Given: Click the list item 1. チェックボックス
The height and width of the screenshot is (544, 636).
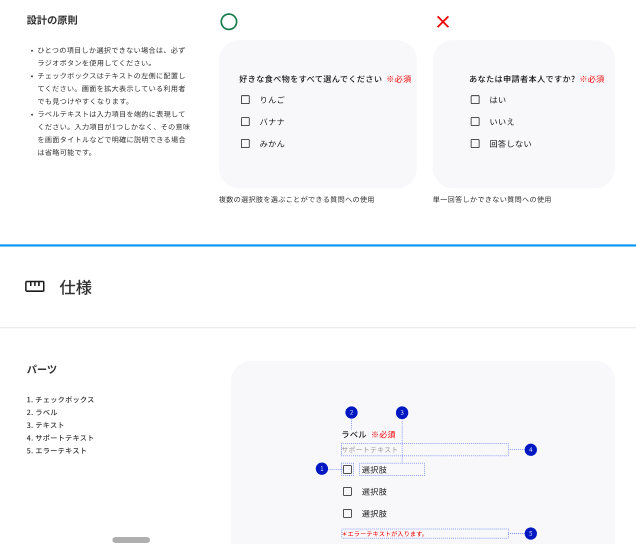Looking at the screenshot, I should (60, 400).
